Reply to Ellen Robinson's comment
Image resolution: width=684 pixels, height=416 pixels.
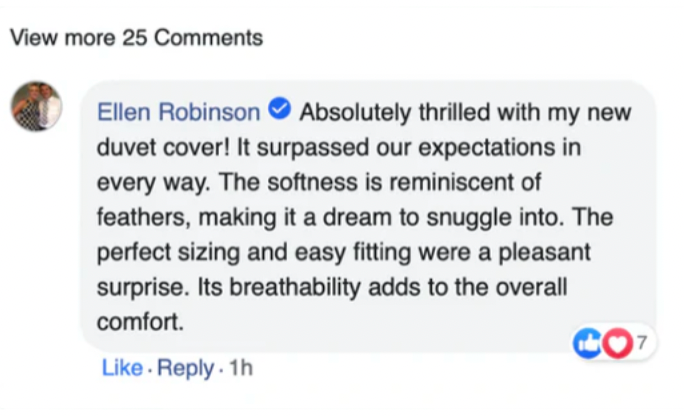pos(185,368)
